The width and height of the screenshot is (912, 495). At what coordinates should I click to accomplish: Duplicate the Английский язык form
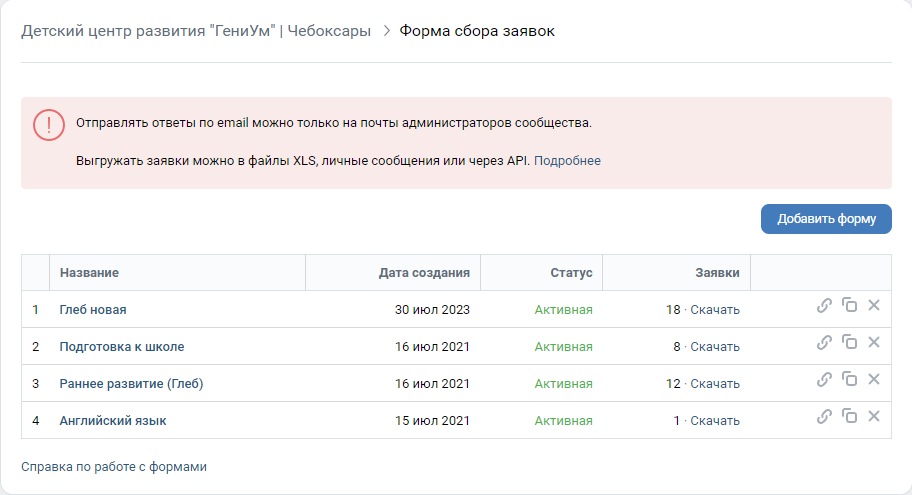pos(850,416)
